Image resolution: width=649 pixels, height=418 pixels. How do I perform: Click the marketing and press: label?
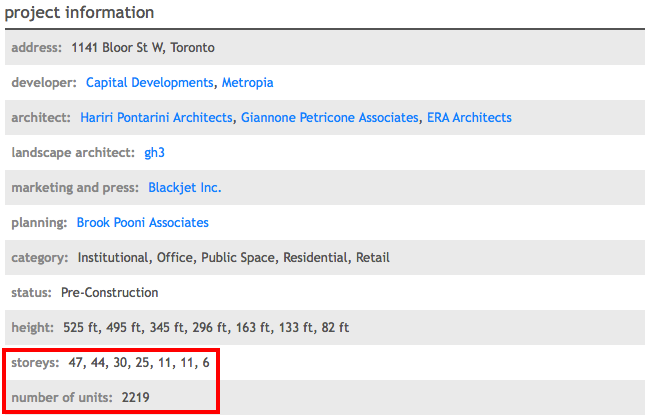tap(75, 187)
